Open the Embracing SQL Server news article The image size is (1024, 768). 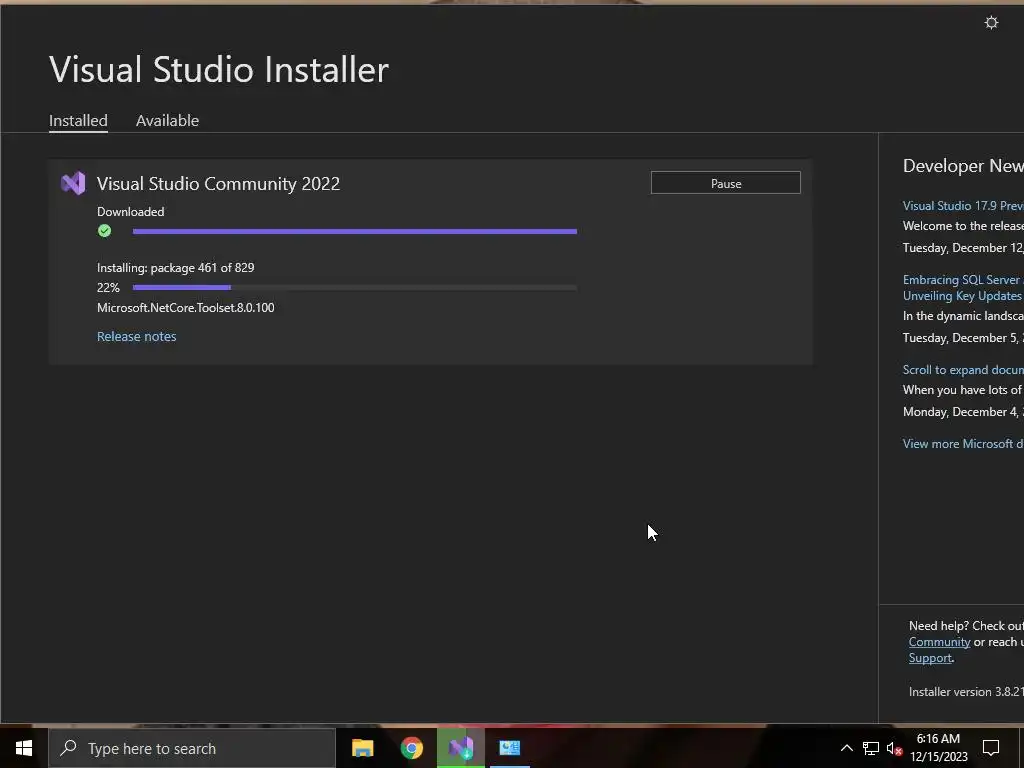tap(963, 287)
